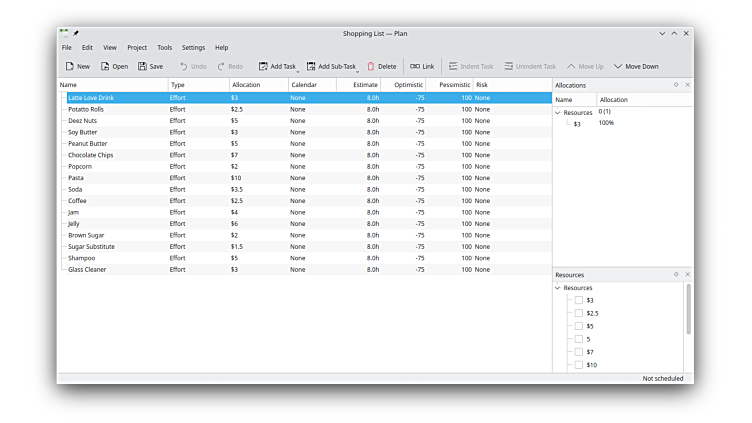
Task: Click the Risk column header
Action: (x=482, y=85)
